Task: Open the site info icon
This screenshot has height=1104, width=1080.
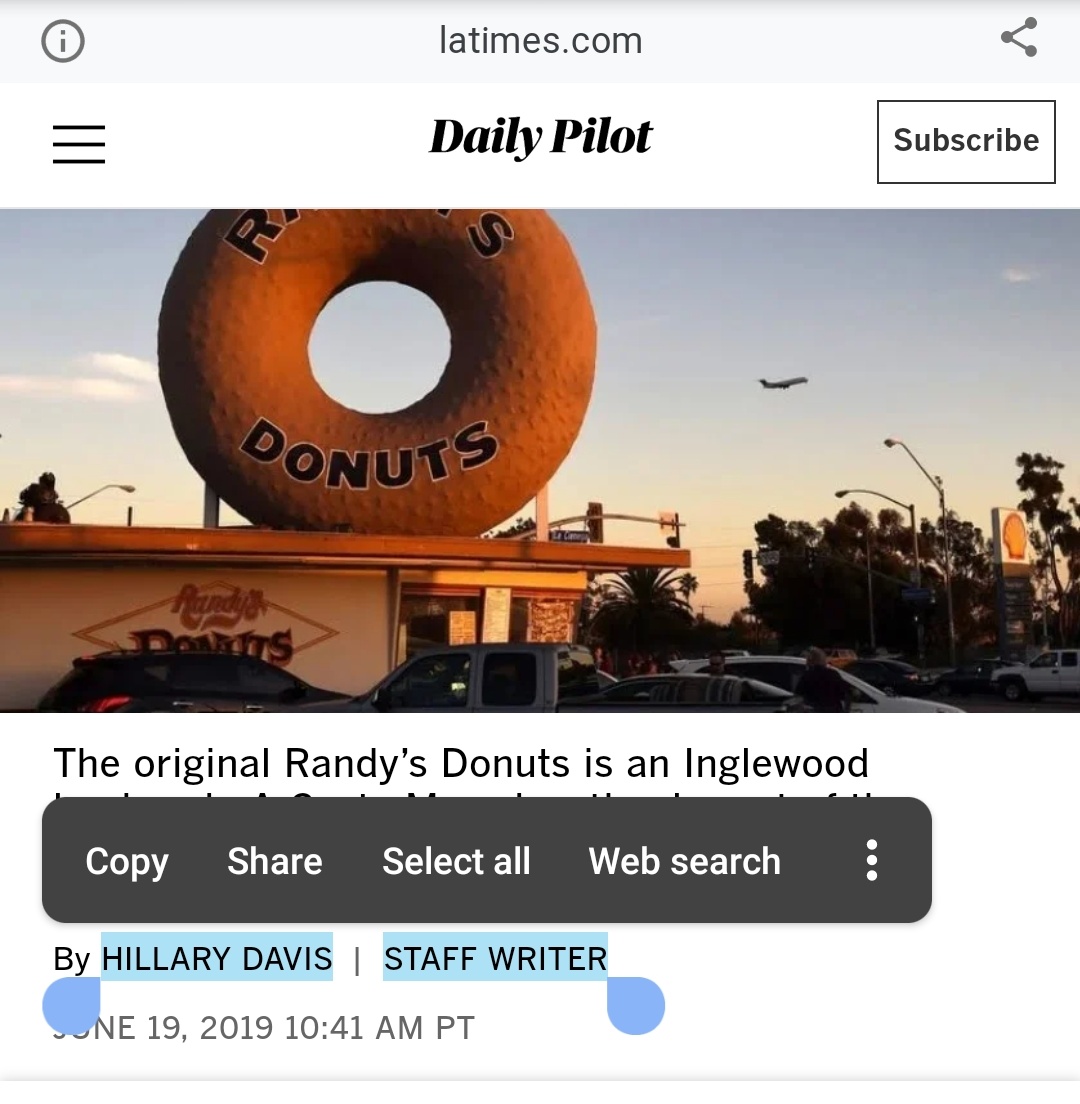Action: coord(63,41)
